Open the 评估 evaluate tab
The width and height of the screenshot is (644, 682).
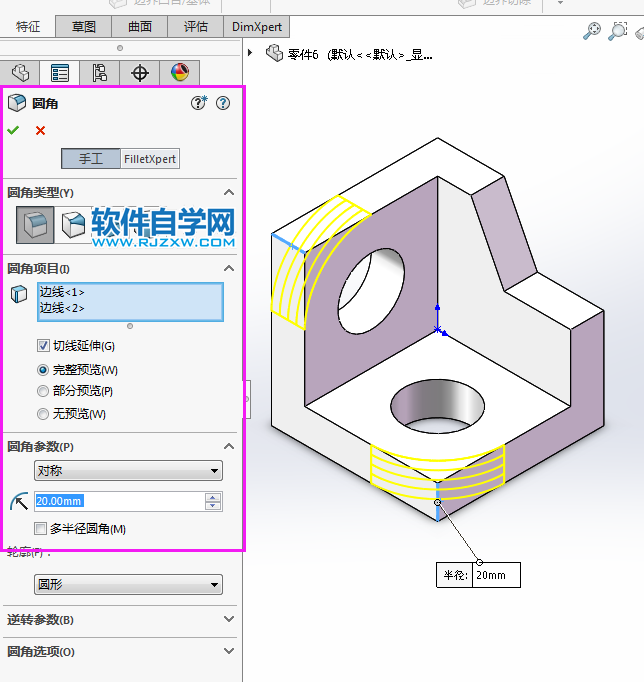pos(195,27)
